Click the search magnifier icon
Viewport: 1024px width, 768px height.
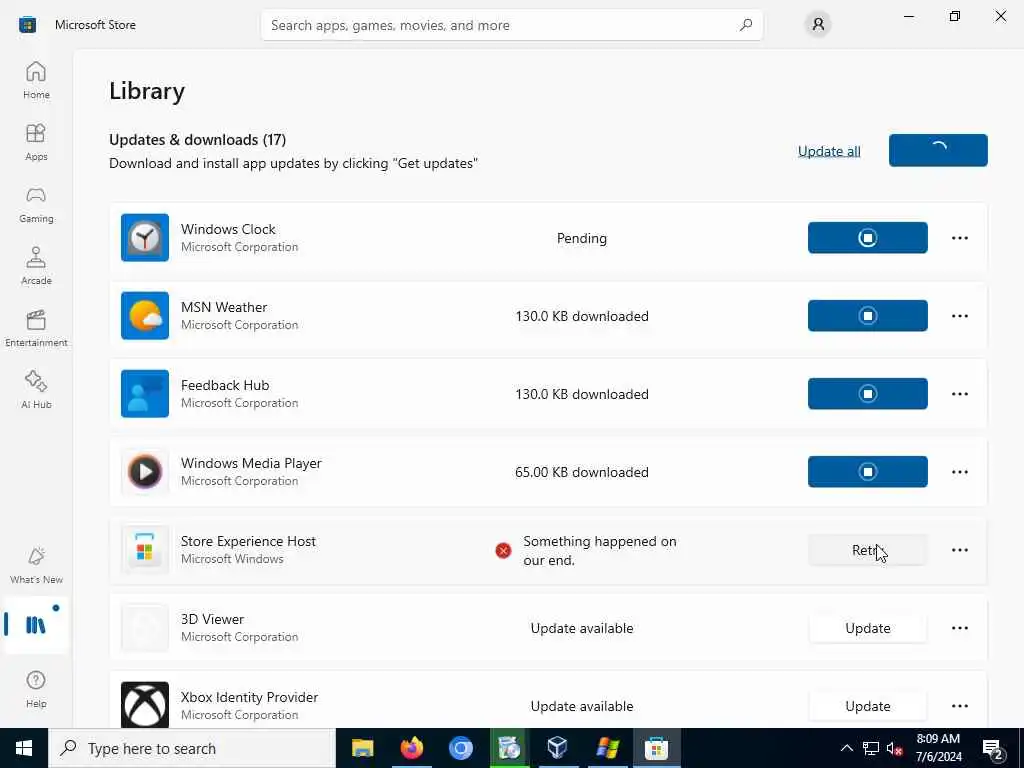click(x=746, y=25)
